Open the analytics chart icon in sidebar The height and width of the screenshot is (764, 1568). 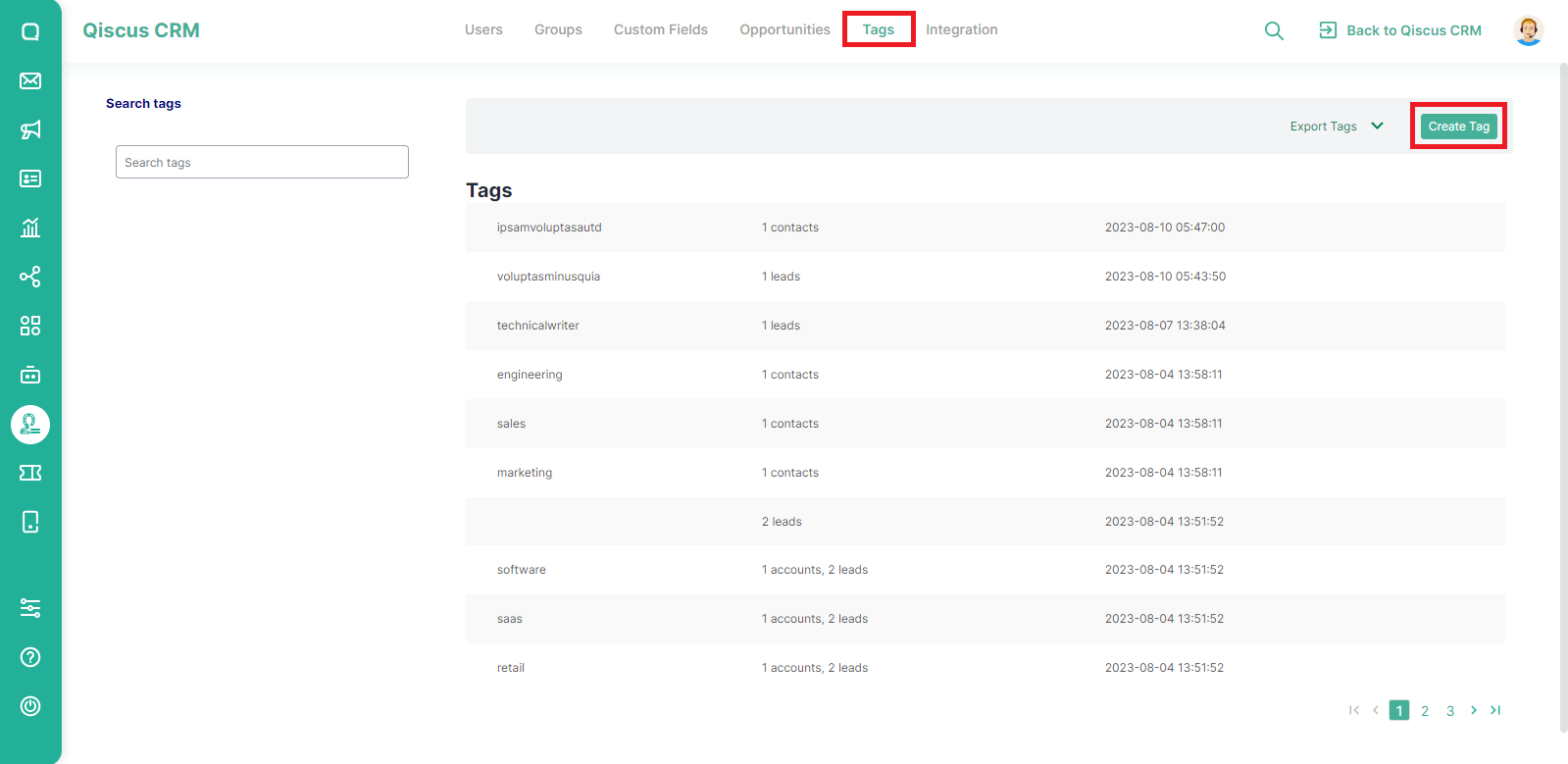click(30, 228)
